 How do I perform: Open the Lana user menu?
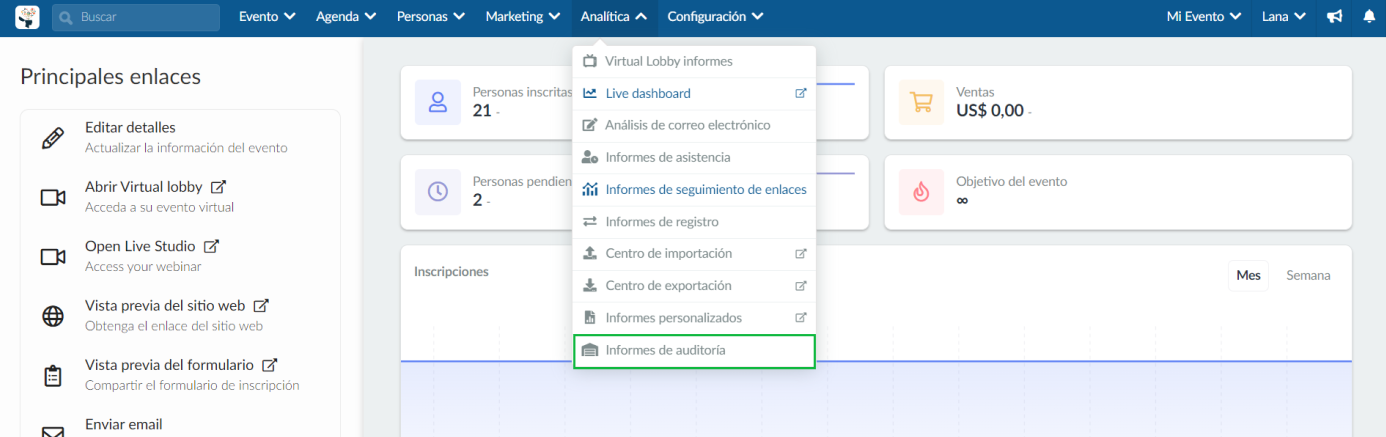point(1284,17)
